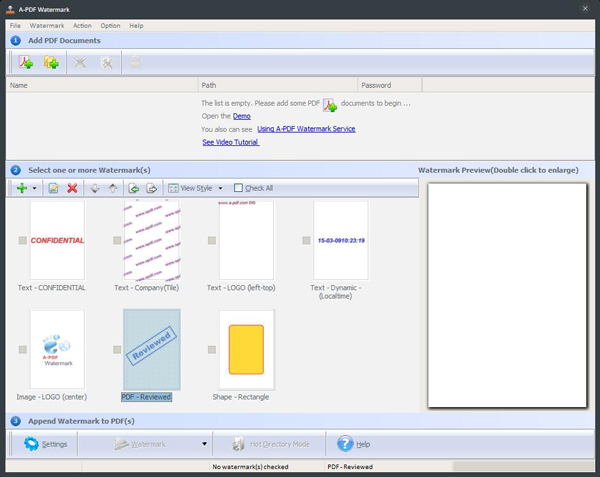Viewport: 600px width, 477px height.
Task: Sort by the Path column header
Action: [278, 85]
